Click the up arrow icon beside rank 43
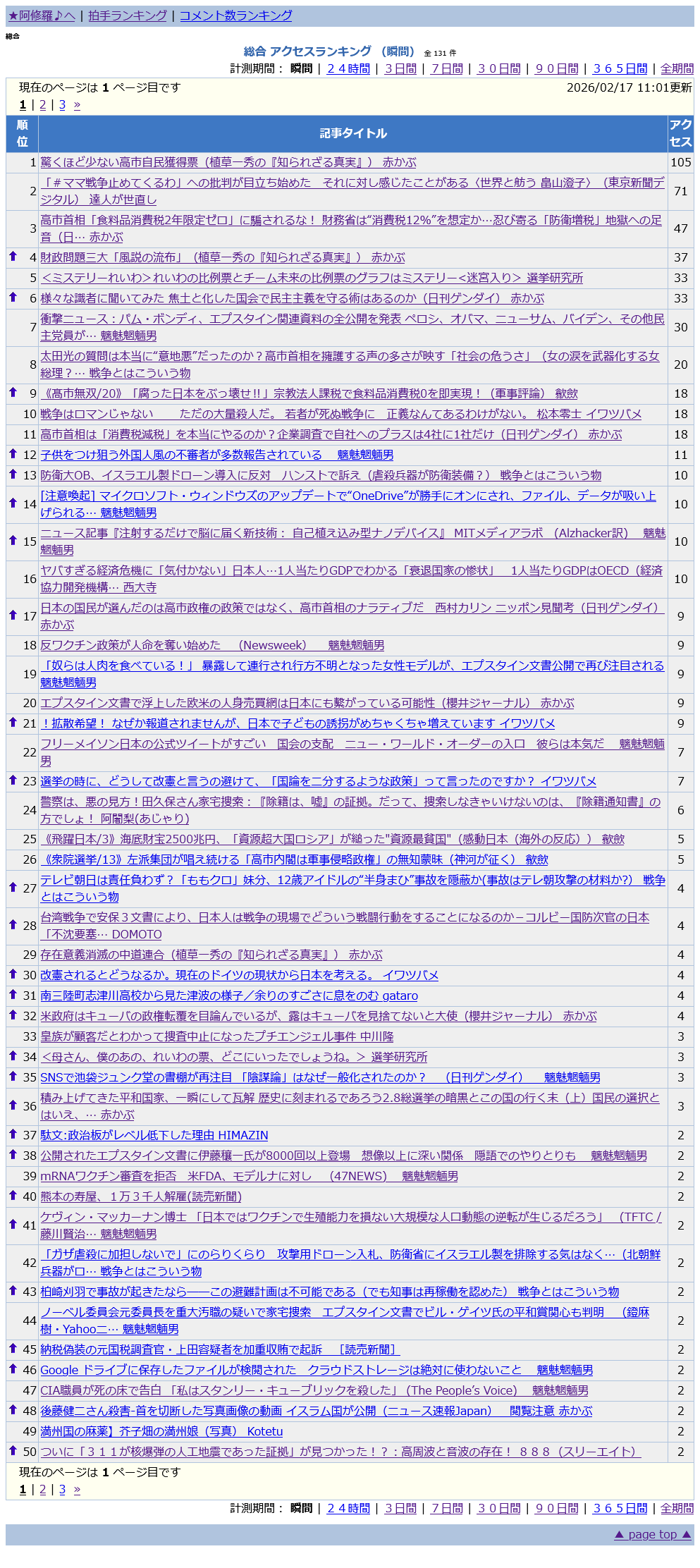The image size is (700, 1568). point(13,1290)
